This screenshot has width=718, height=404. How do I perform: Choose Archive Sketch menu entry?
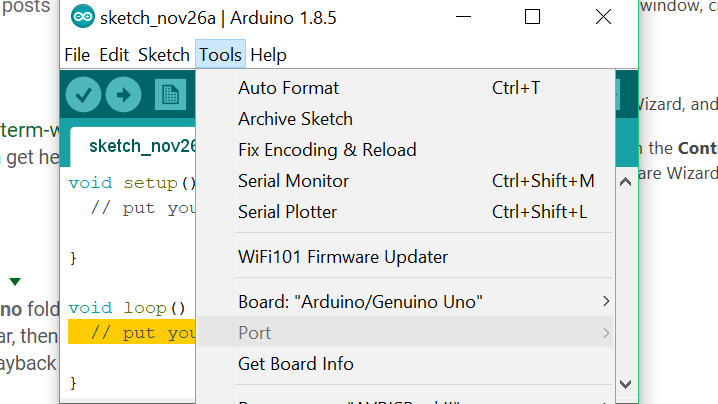click(295, 119)
